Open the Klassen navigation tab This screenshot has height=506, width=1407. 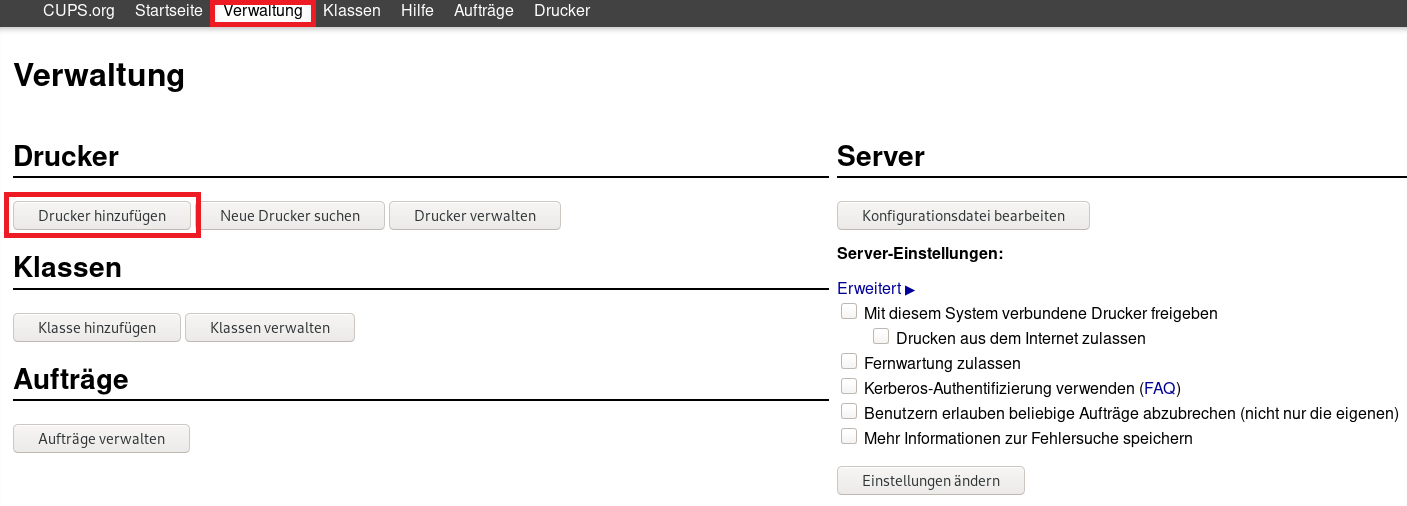[x=352, y=11]
